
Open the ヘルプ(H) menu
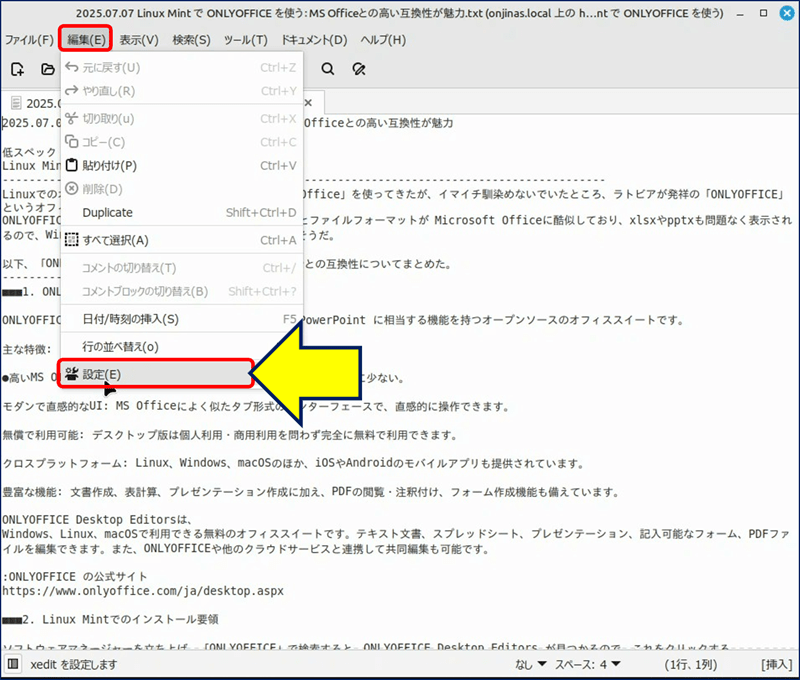coord(383,40)
